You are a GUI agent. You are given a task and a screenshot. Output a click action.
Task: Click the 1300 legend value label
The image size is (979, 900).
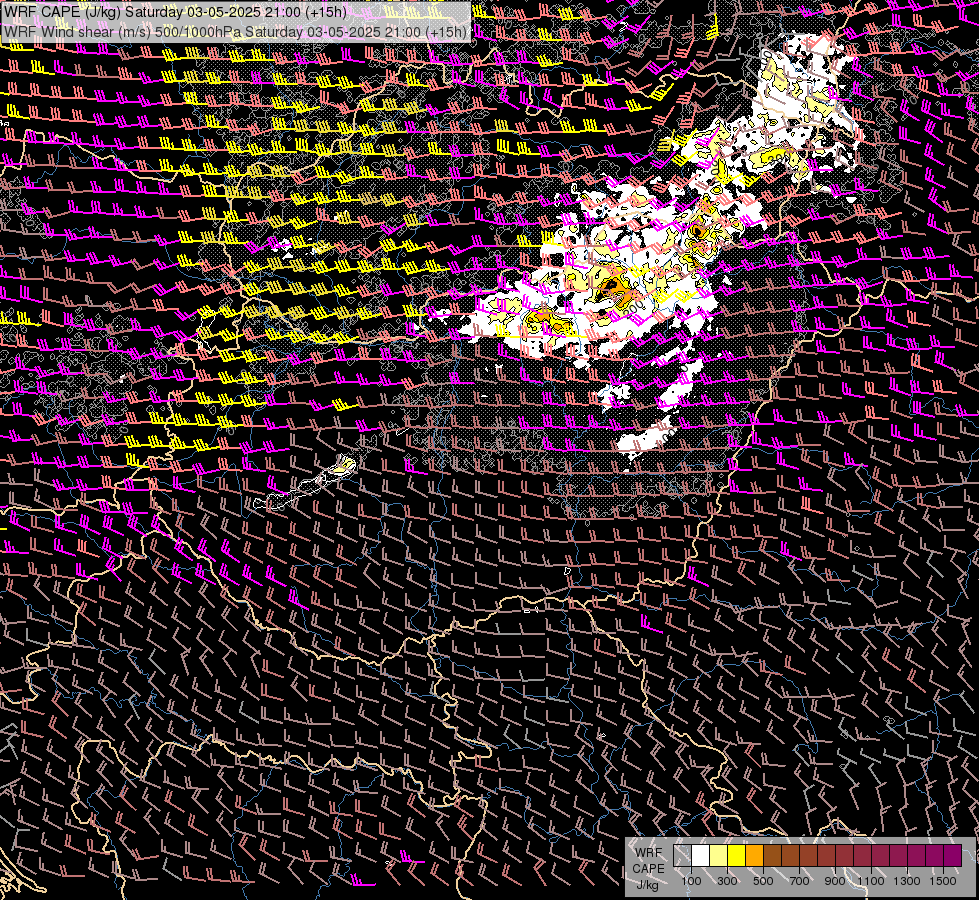pos(907,881)
